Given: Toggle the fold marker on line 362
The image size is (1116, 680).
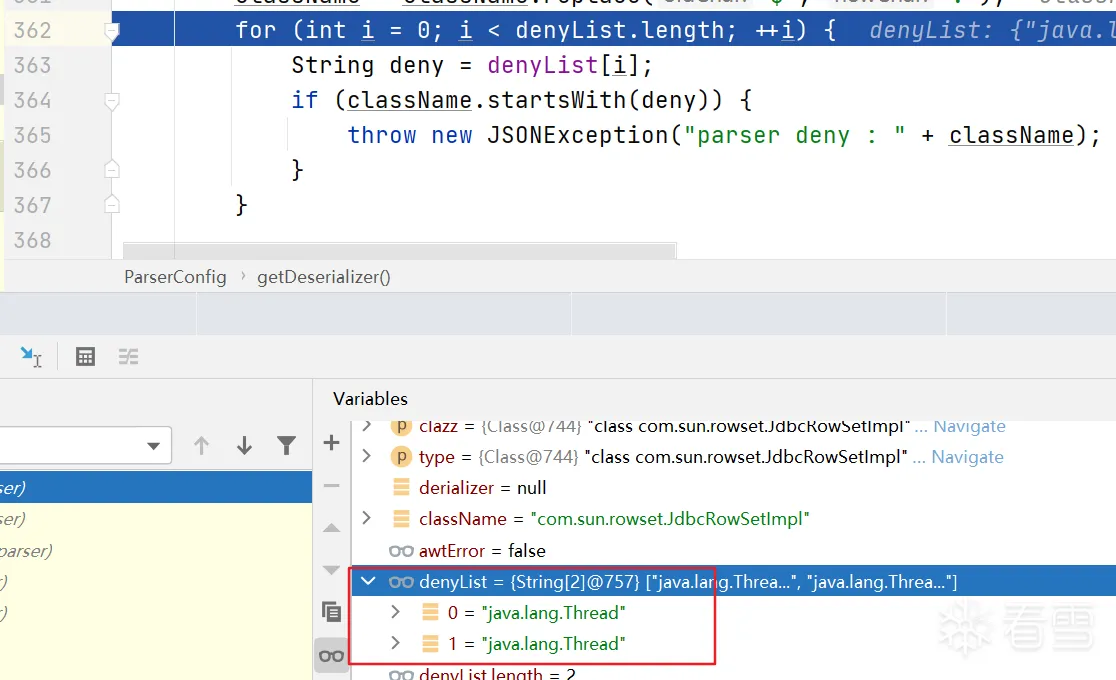Looking at the screenshot, I should [x=112, y=32].
